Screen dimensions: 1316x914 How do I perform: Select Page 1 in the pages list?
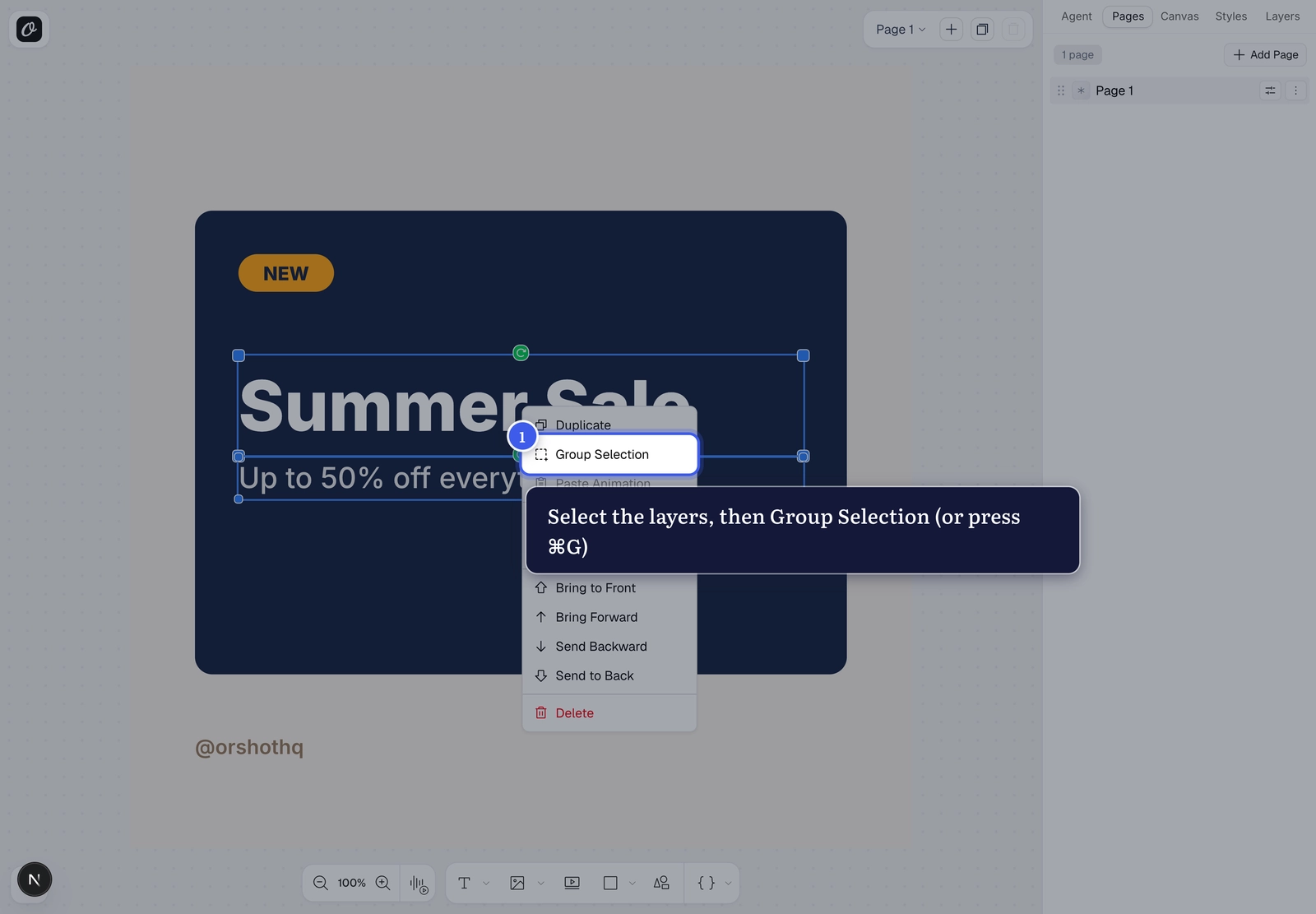[x=1179, y=90]
